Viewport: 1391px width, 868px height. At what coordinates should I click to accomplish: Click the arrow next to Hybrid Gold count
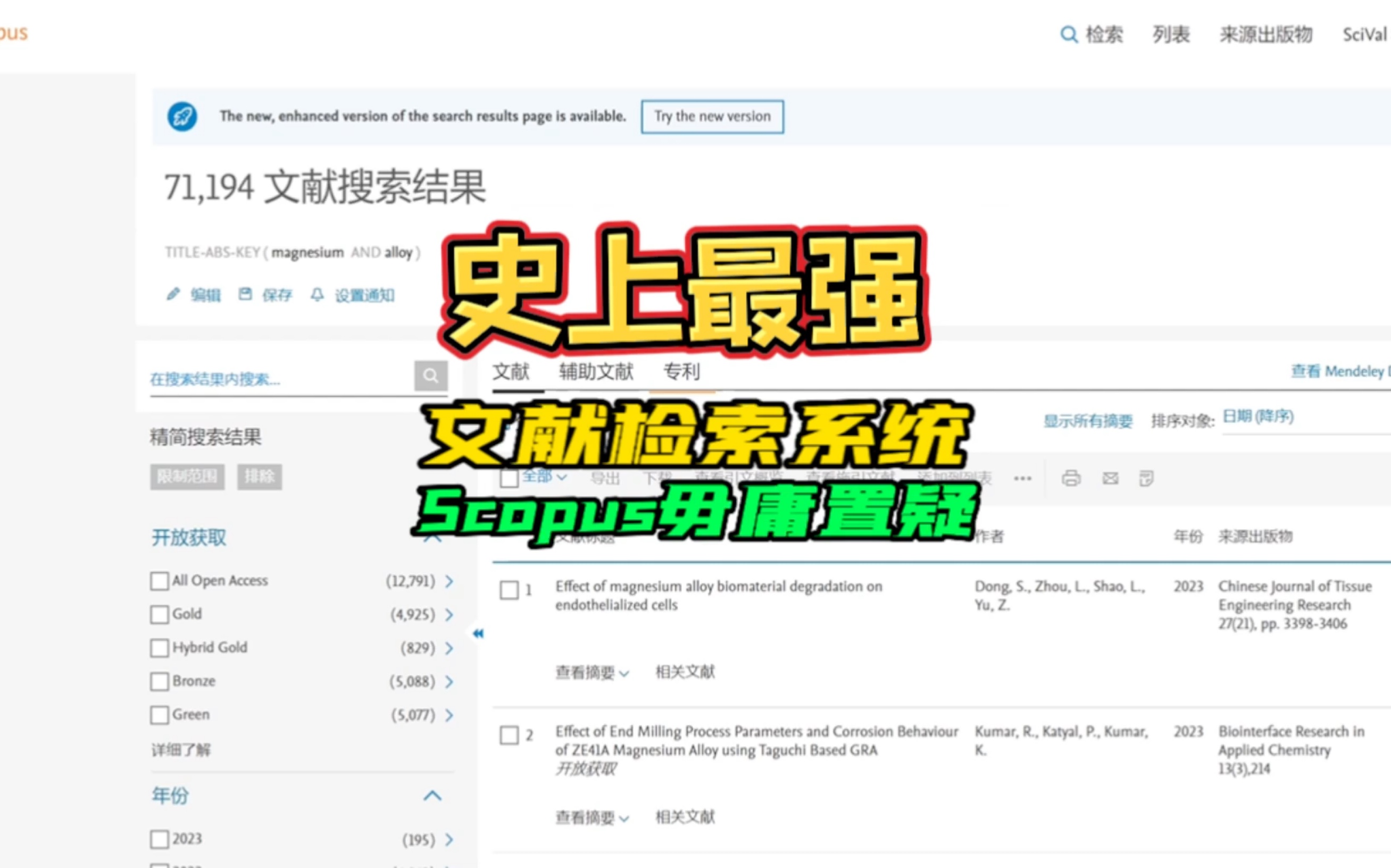(449, 648)
